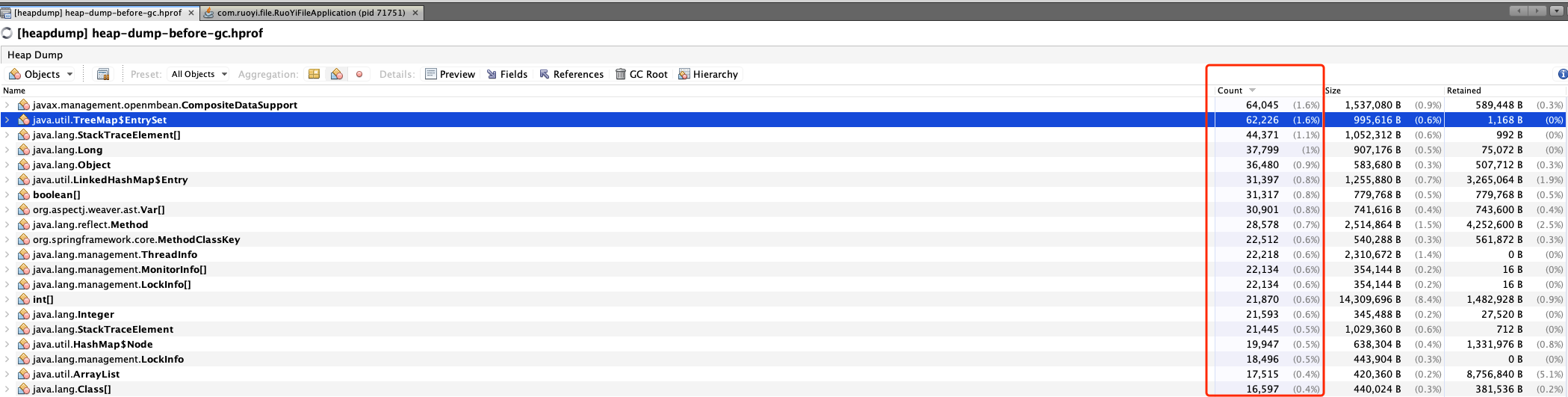Close the heap-dump-before-gc.hprof tab
Image resolution: width=1568 pixels, height=397 pixels.
tap(191, 13)
